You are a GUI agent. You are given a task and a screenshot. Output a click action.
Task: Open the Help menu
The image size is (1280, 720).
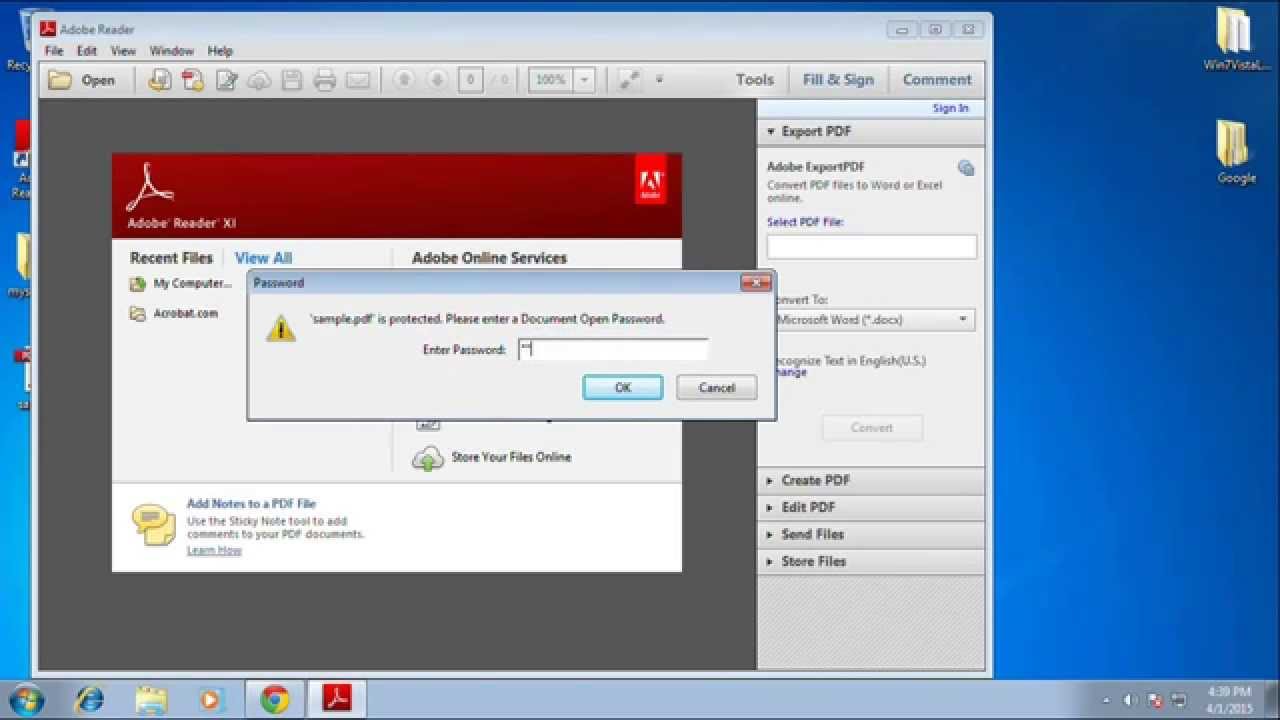coord(220,51)
